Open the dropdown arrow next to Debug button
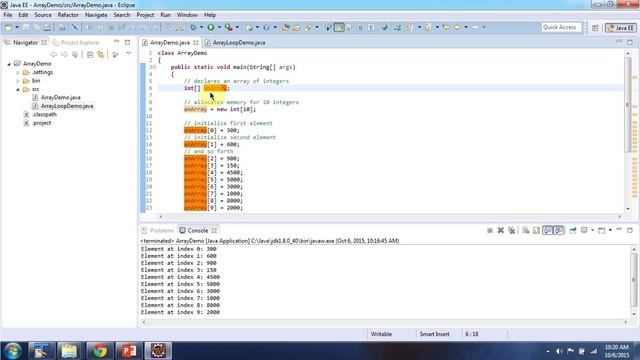 pyautogui.click(x=201, y=27)
